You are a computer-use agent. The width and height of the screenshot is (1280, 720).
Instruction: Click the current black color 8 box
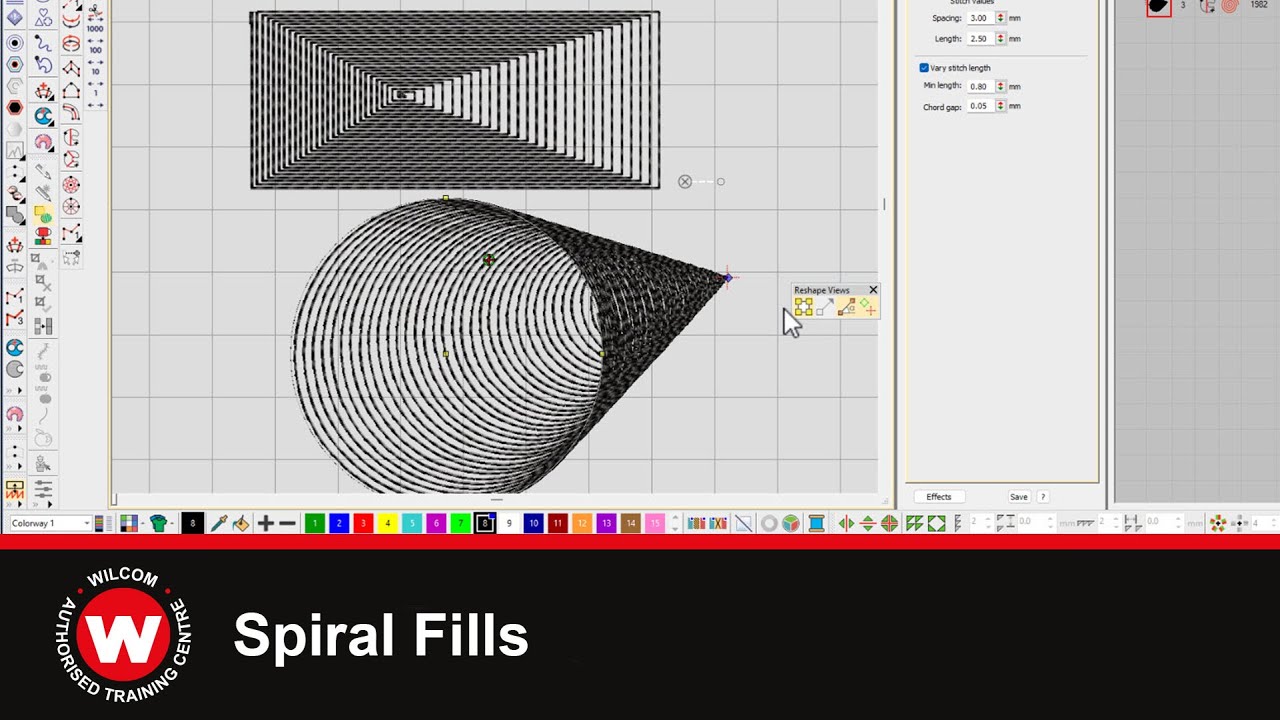point(193,523)
